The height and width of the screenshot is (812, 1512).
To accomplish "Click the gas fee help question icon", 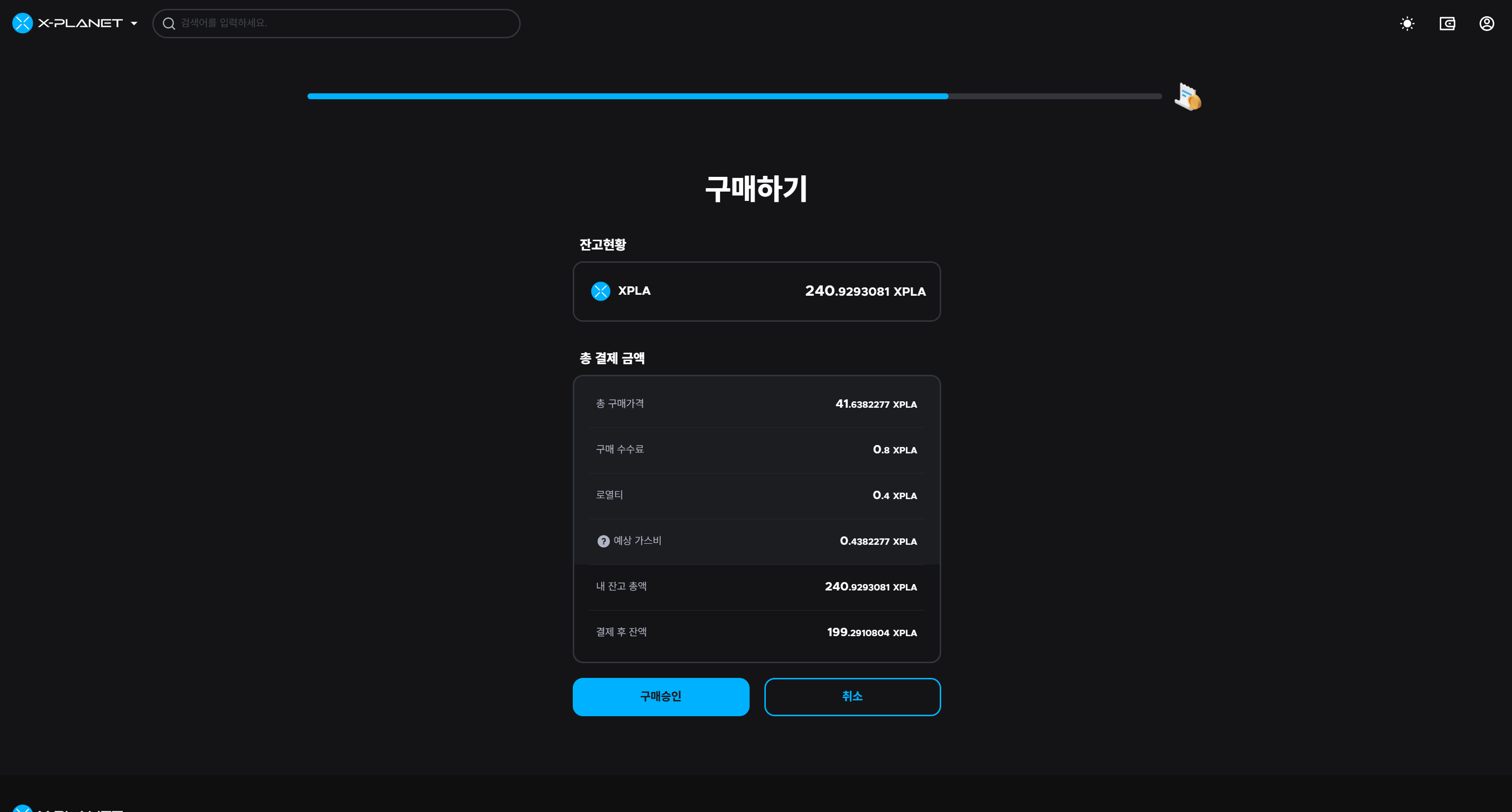I will [603, 541].
